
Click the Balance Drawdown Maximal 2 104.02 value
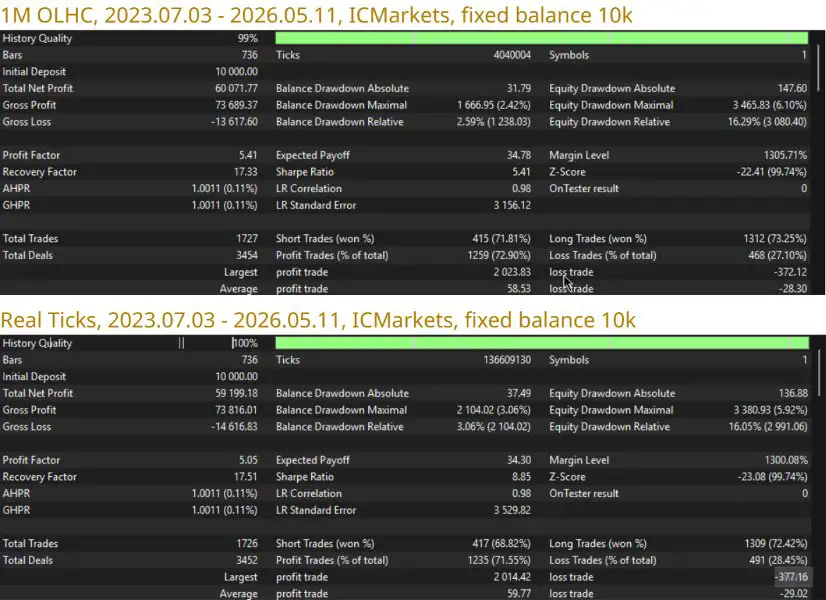[x=494, y=410]
